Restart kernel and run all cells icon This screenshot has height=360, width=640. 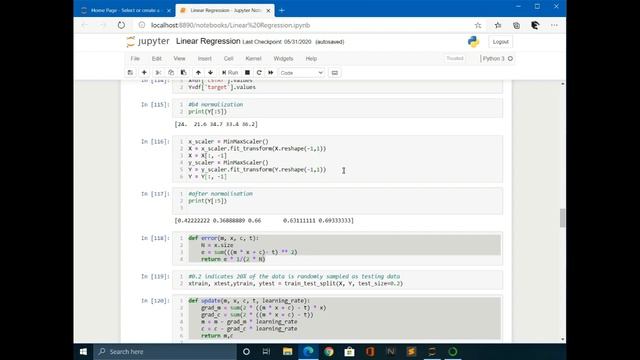(271, 73)
